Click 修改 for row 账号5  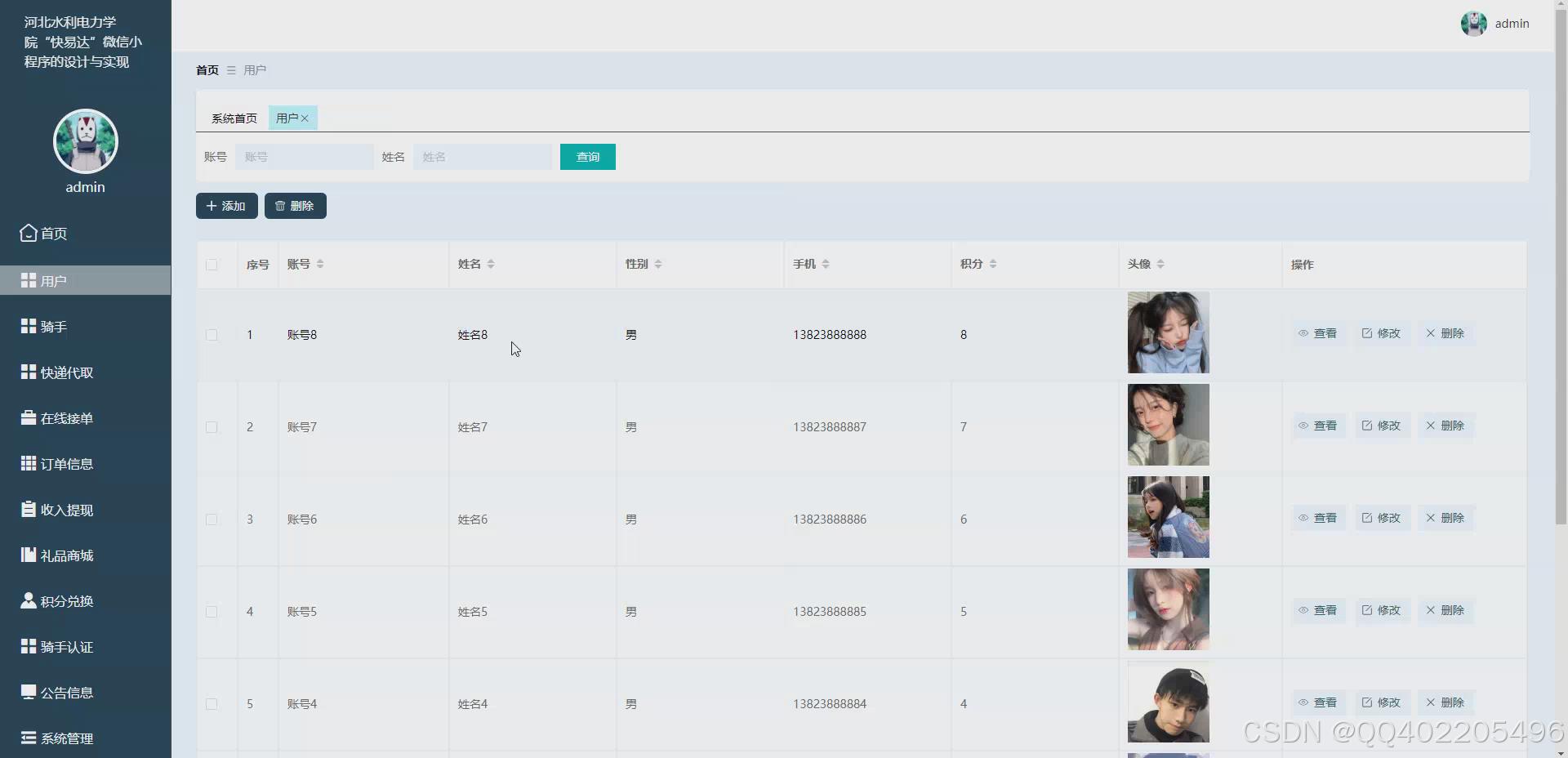(1382, 610)
